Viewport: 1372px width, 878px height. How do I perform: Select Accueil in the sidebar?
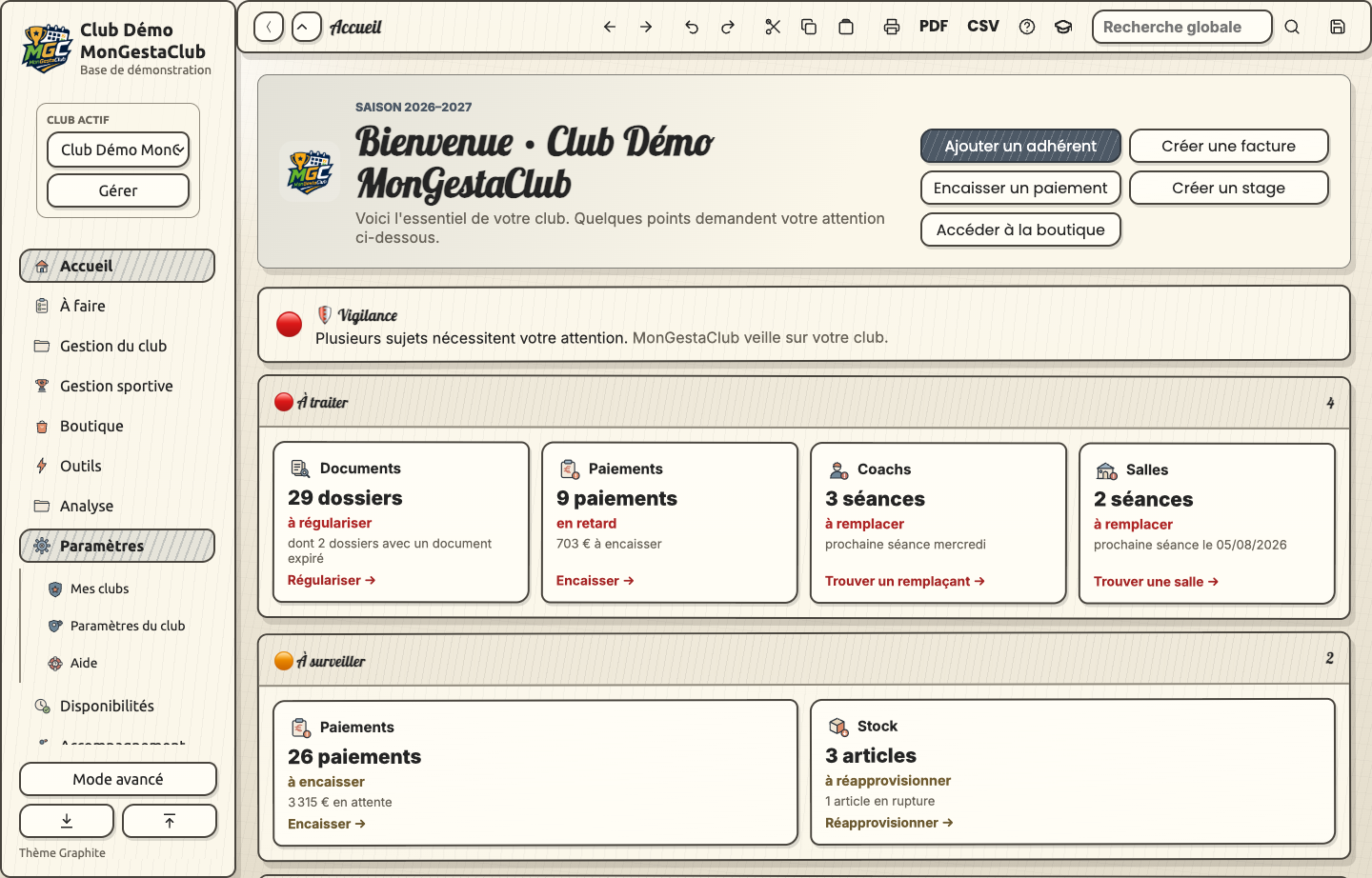(x=117, y=266)
